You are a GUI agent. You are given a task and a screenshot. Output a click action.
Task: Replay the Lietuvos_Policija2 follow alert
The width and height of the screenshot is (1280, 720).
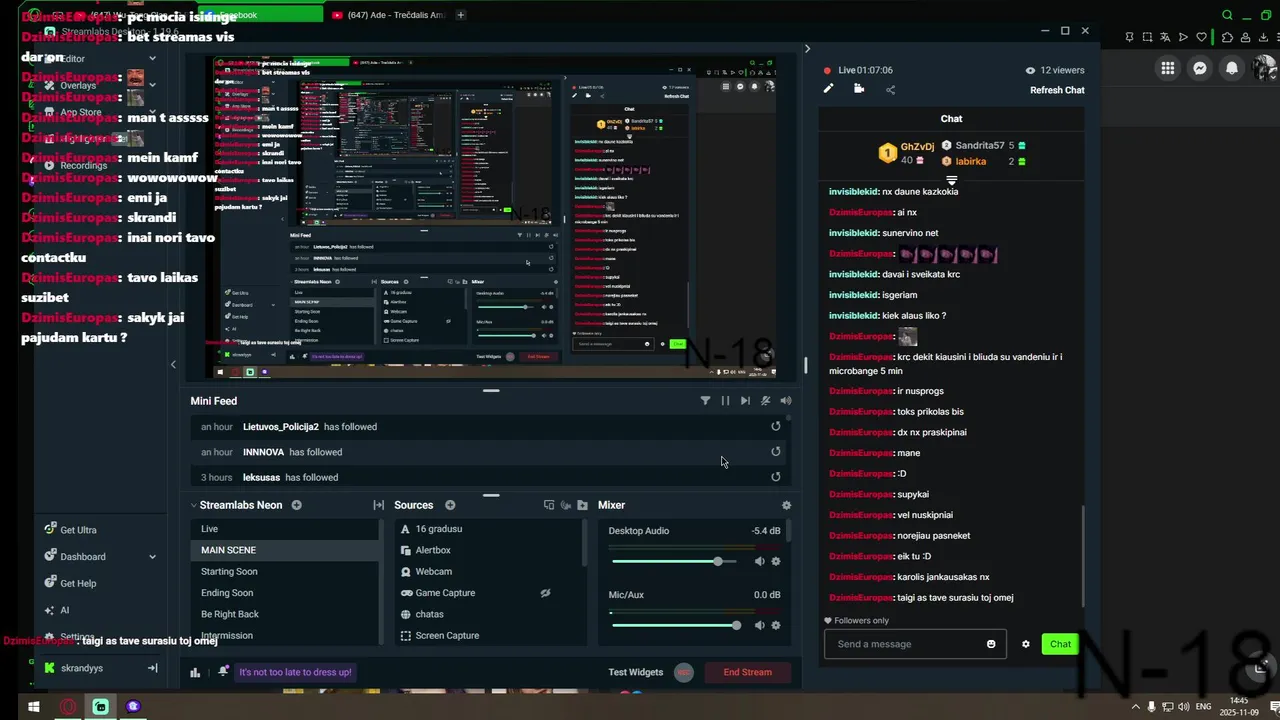pyautogui.click(x=775, y=426)
